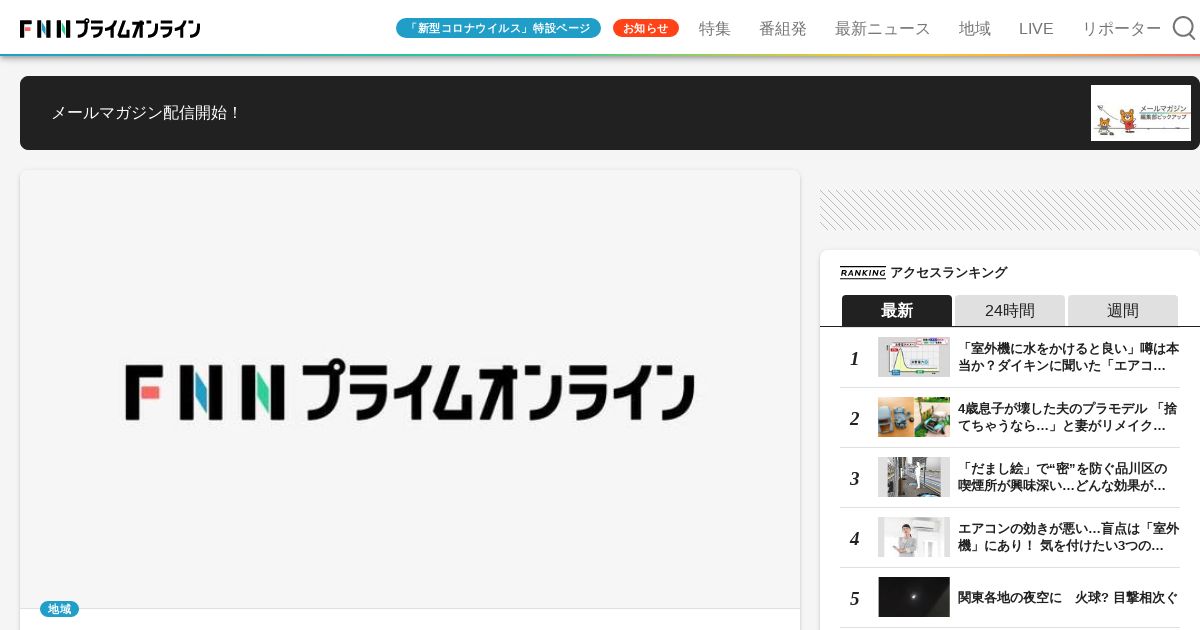1200x630 pixels.
Task: Open the mail magazine mascot thumbnail
Action: point(1141,113)
